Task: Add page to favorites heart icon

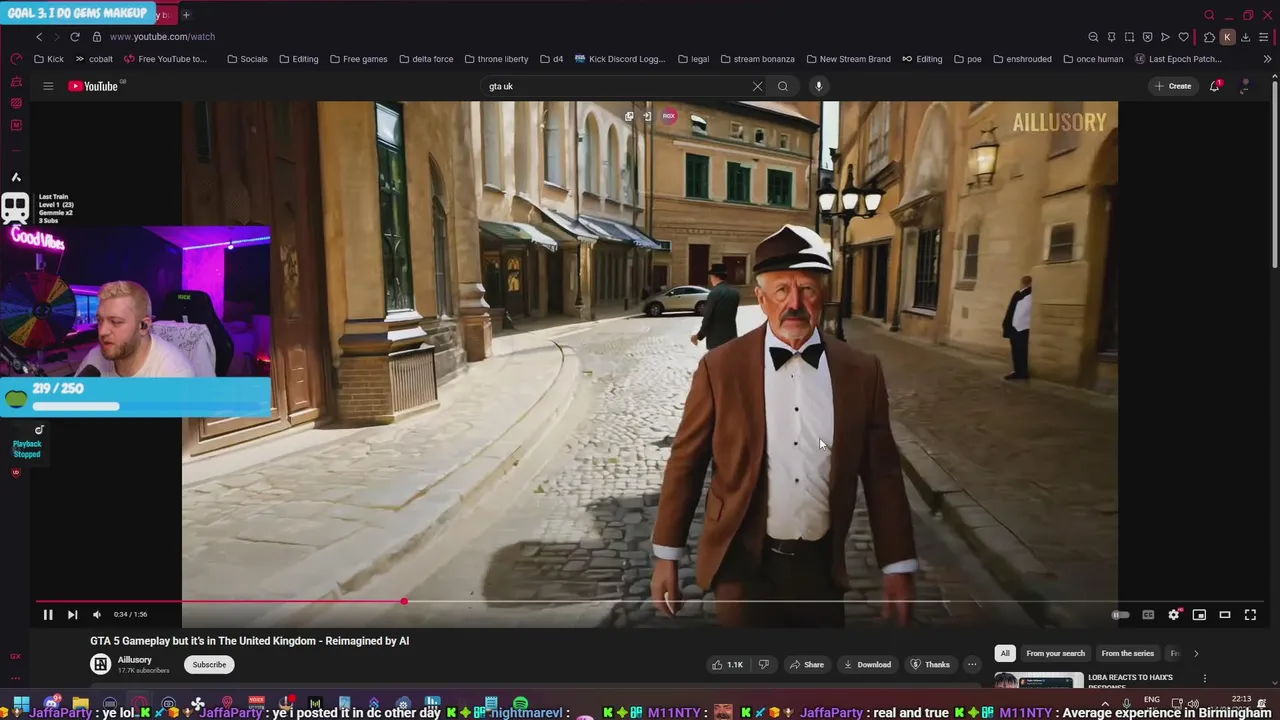Action: click(x=1183, y=37)
